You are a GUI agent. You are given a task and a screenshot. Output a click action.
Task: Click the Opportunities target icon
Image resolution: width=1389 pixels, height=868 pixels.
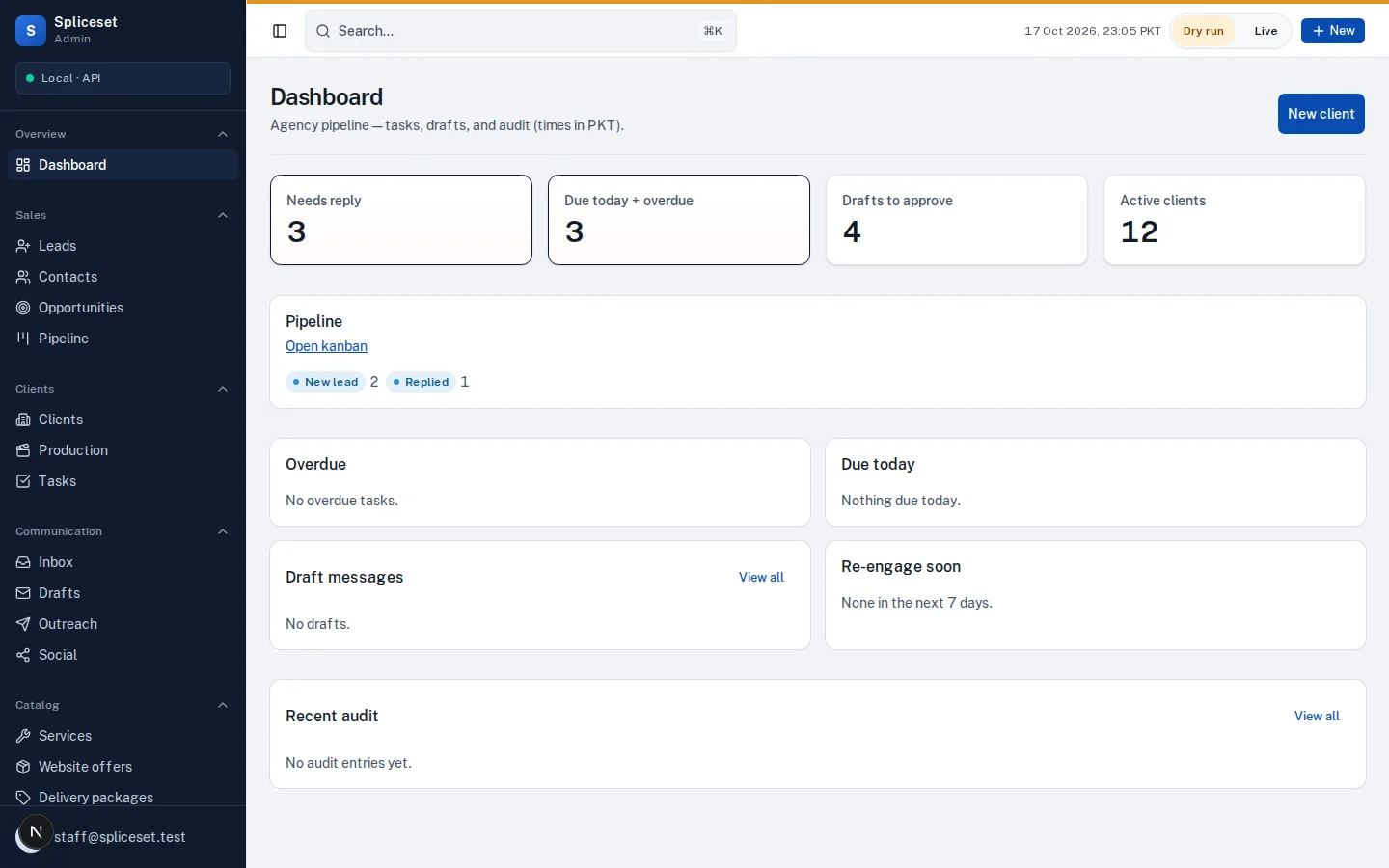[x=23, y=308]
